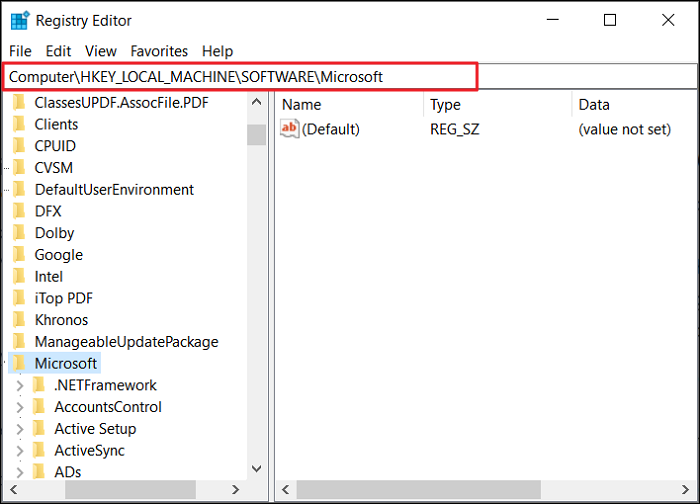The image size is (700, 504).
Task: Open the Edit menu
Action: tap(58, 51)
